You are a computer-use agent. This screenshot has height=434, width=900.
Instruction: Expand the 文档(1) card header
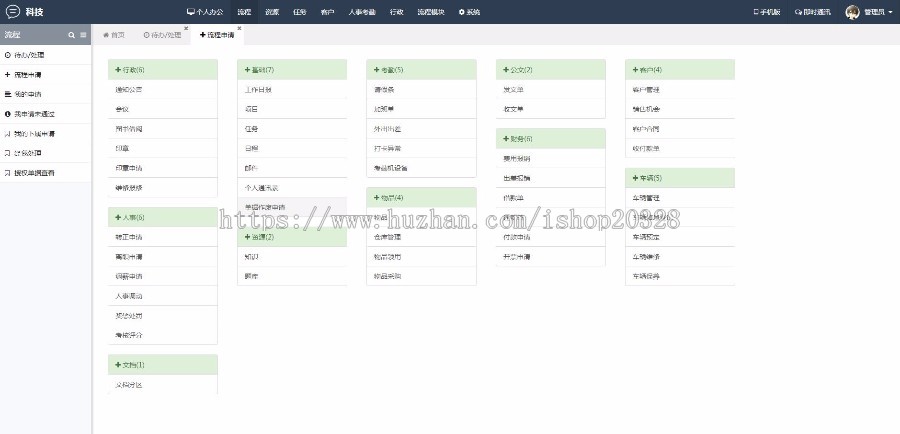coord(163,365)
